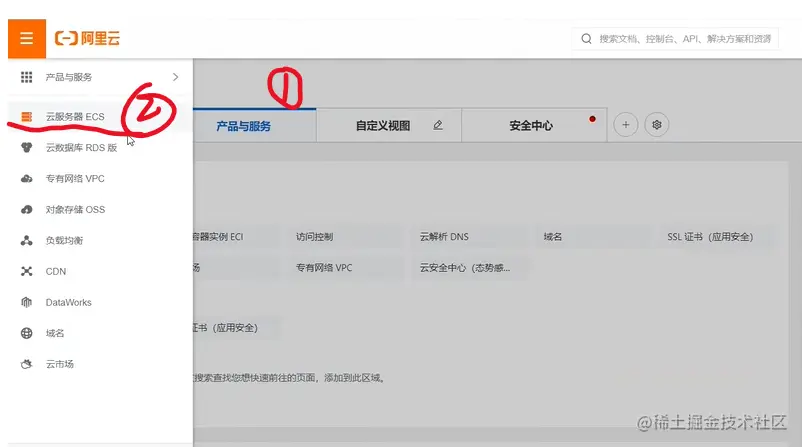Open 云数据库 RDS 版 from the sidebar
The image size is (802, 447).
coord(100,148)
